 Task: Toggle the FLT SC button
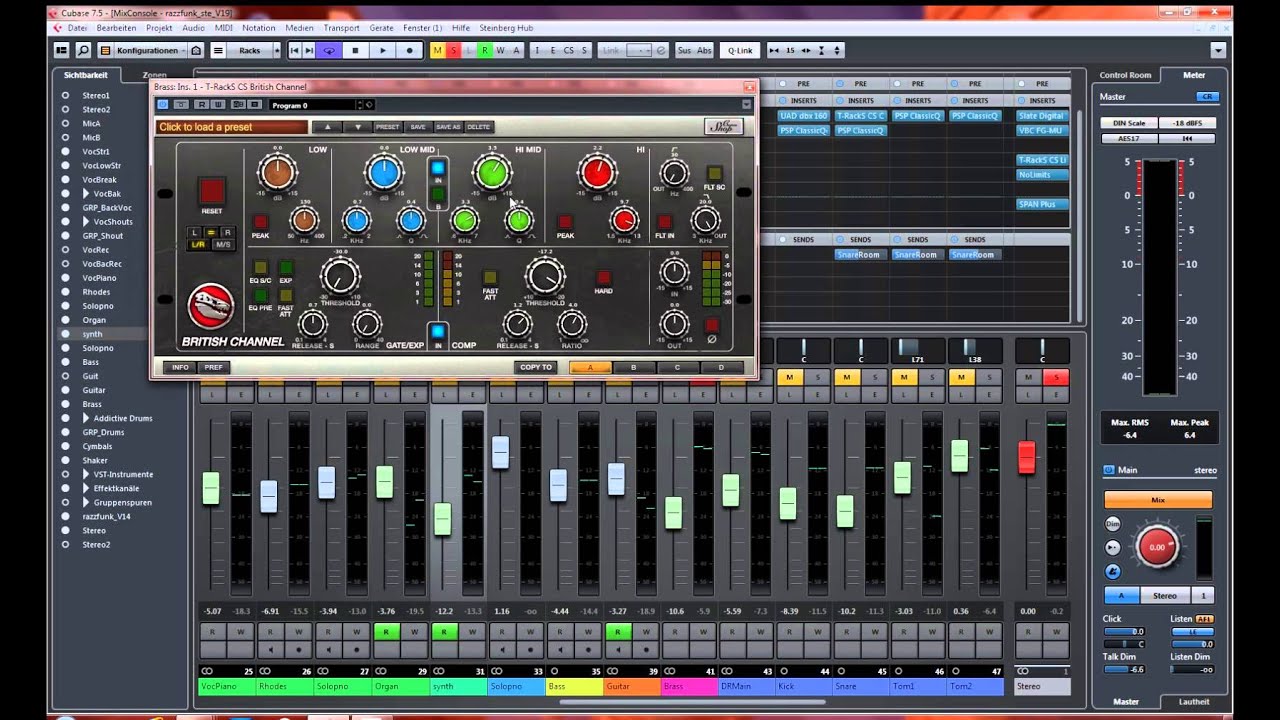tap(714, 173)
